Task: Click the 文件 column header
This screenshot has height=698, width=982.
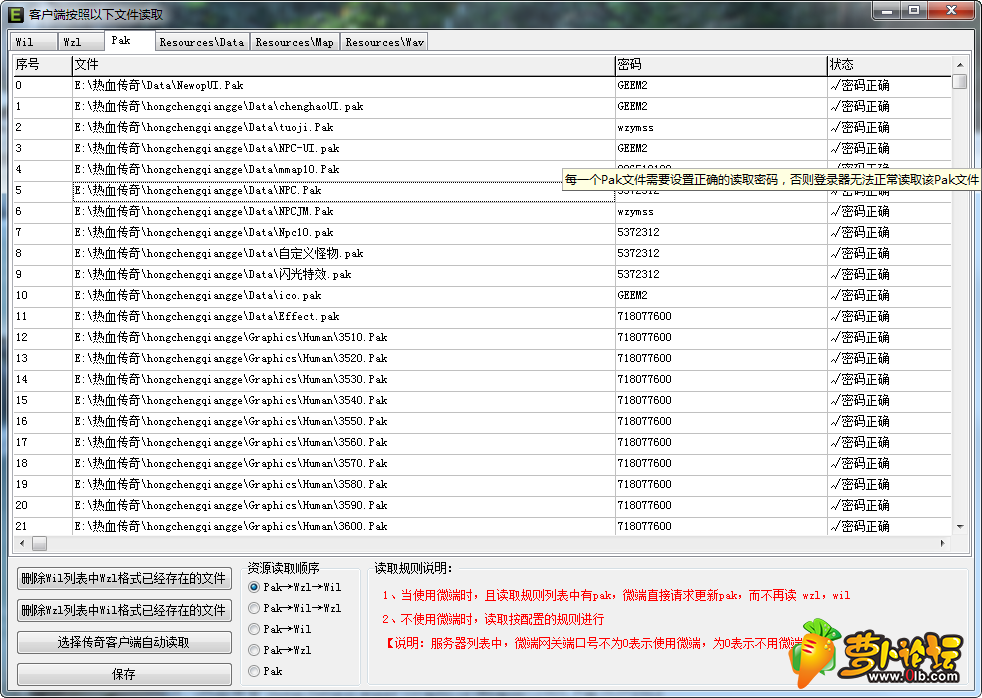Action: [x=343, y=64]
